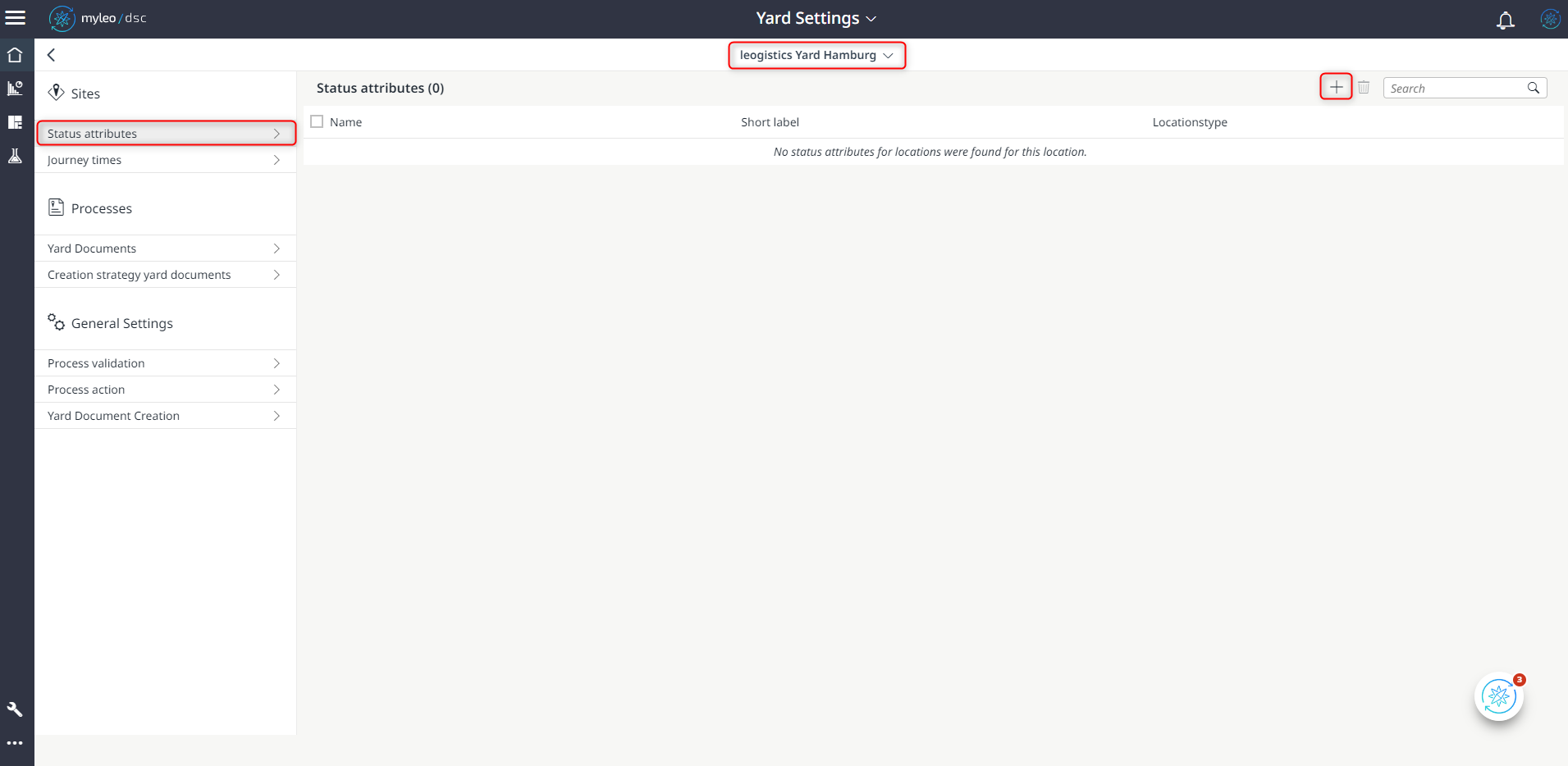
Task: Open notifications bell
Action: 1505,20
